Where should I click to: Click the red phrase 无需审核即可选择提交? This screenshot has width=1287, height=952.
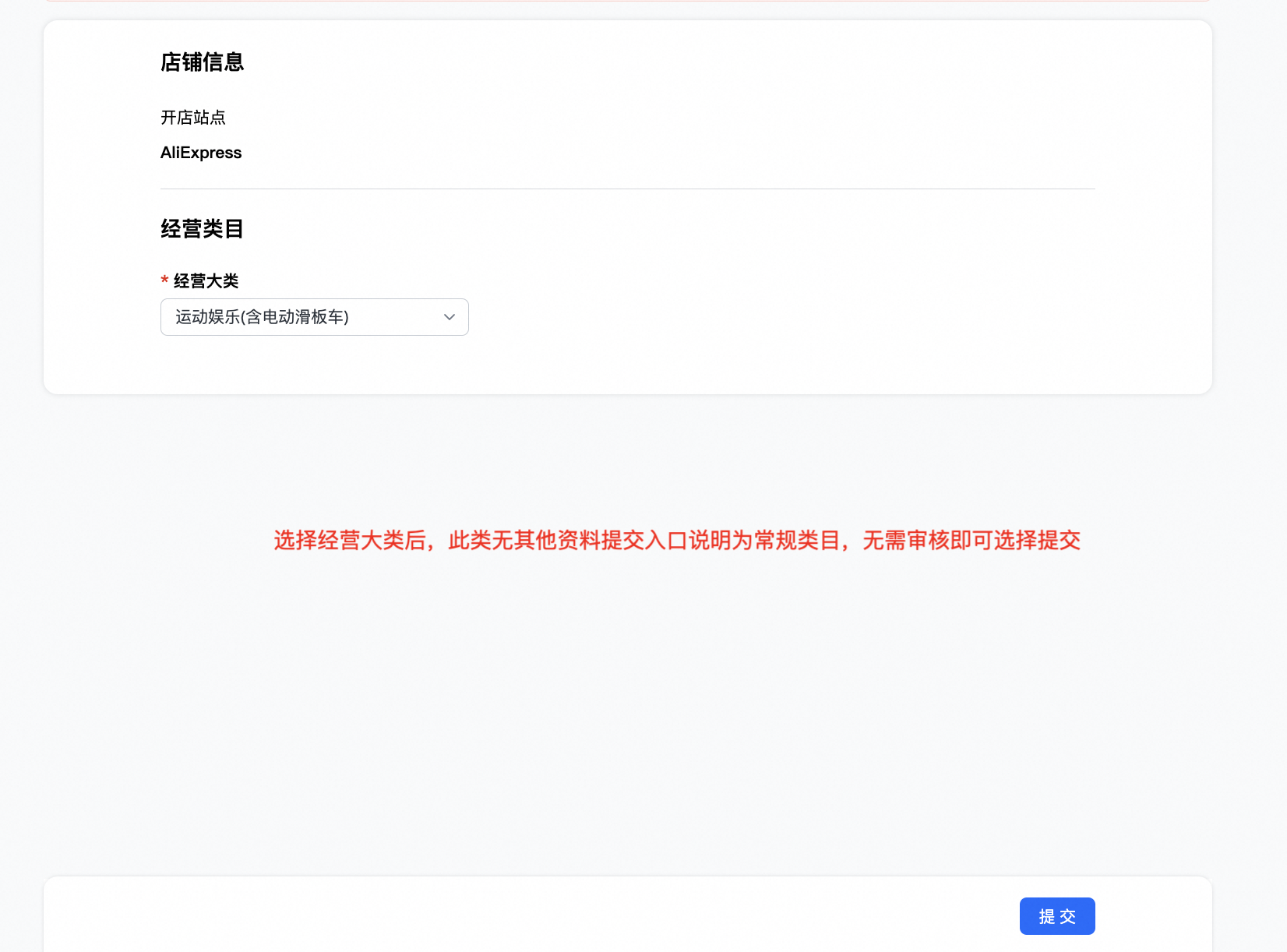coord(971,540)
